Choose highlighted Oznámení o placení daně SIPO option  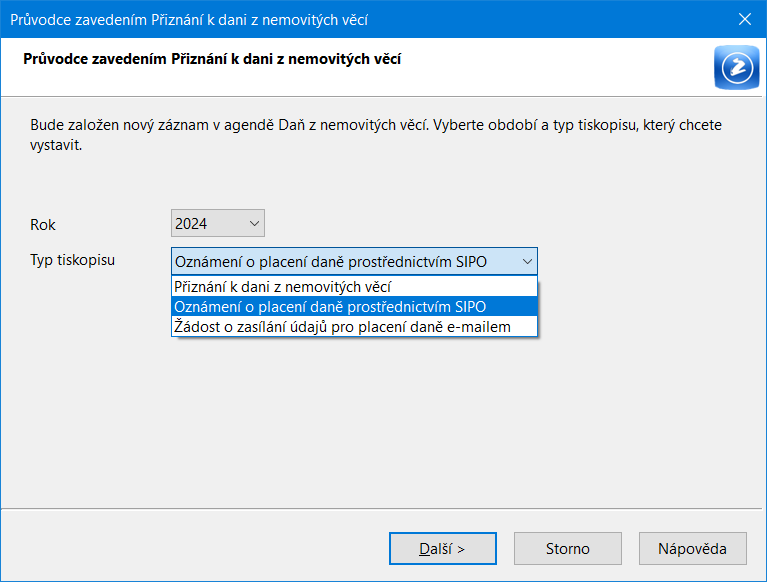(x=330, y=307)
